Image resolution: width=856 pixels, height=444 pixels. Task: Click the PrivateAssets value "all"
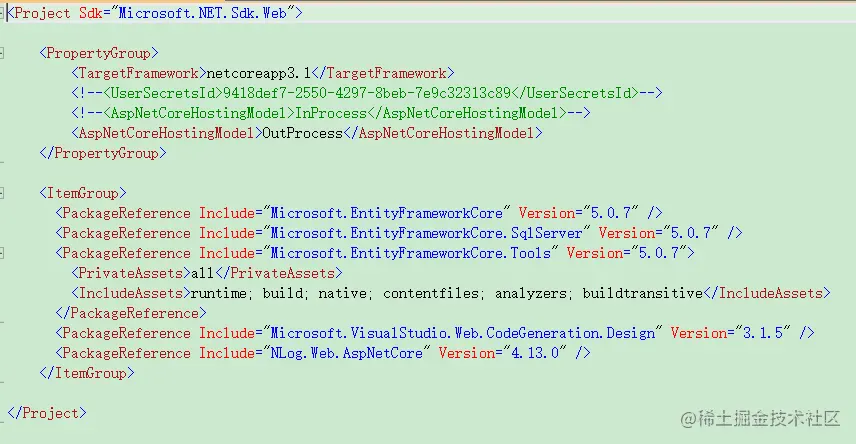pos(203,273)
